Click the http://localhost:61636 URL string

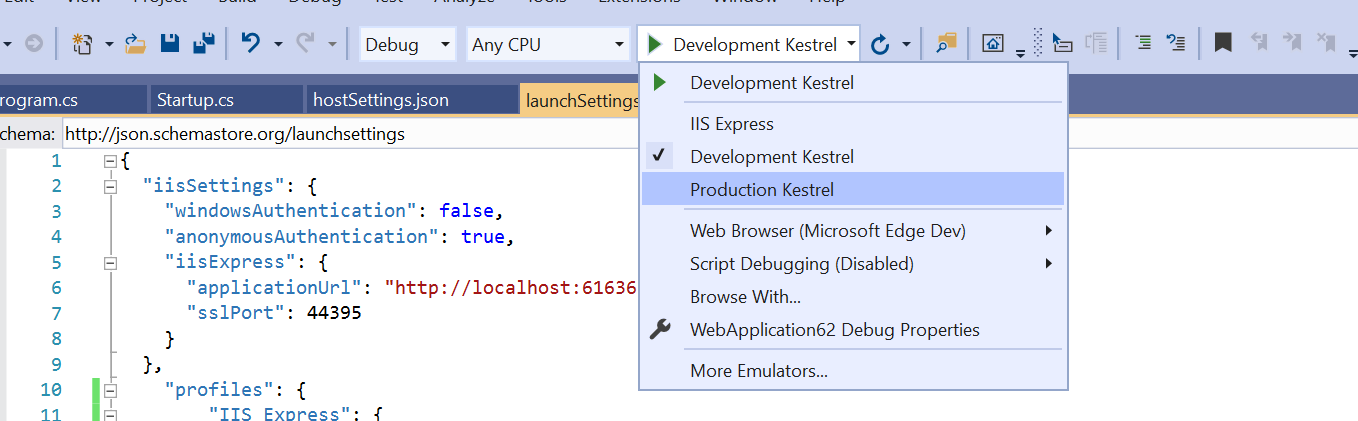(514, 288)
